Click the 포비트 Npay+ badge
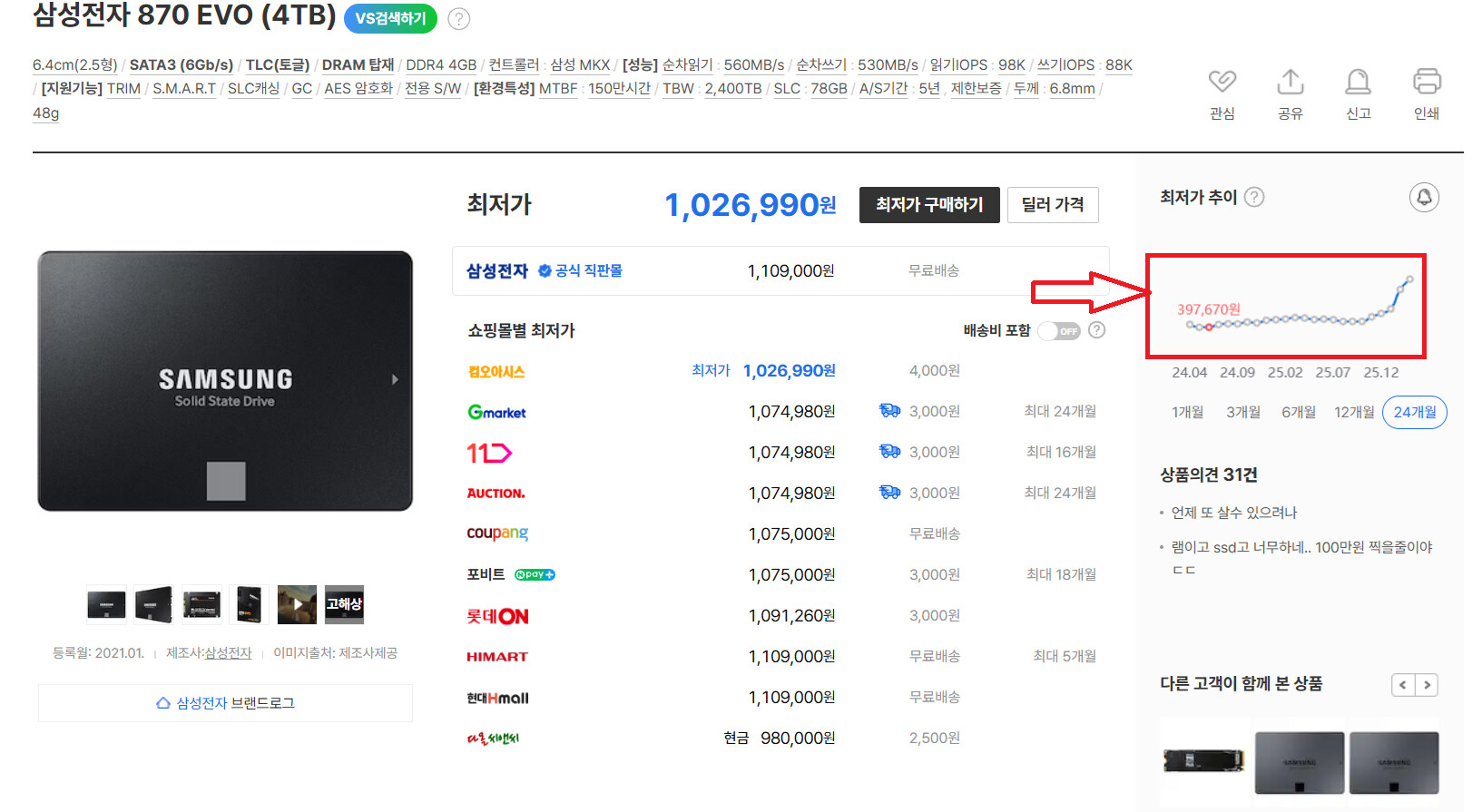The width and height of the screenshot is (1482, 812). point(535,575)
